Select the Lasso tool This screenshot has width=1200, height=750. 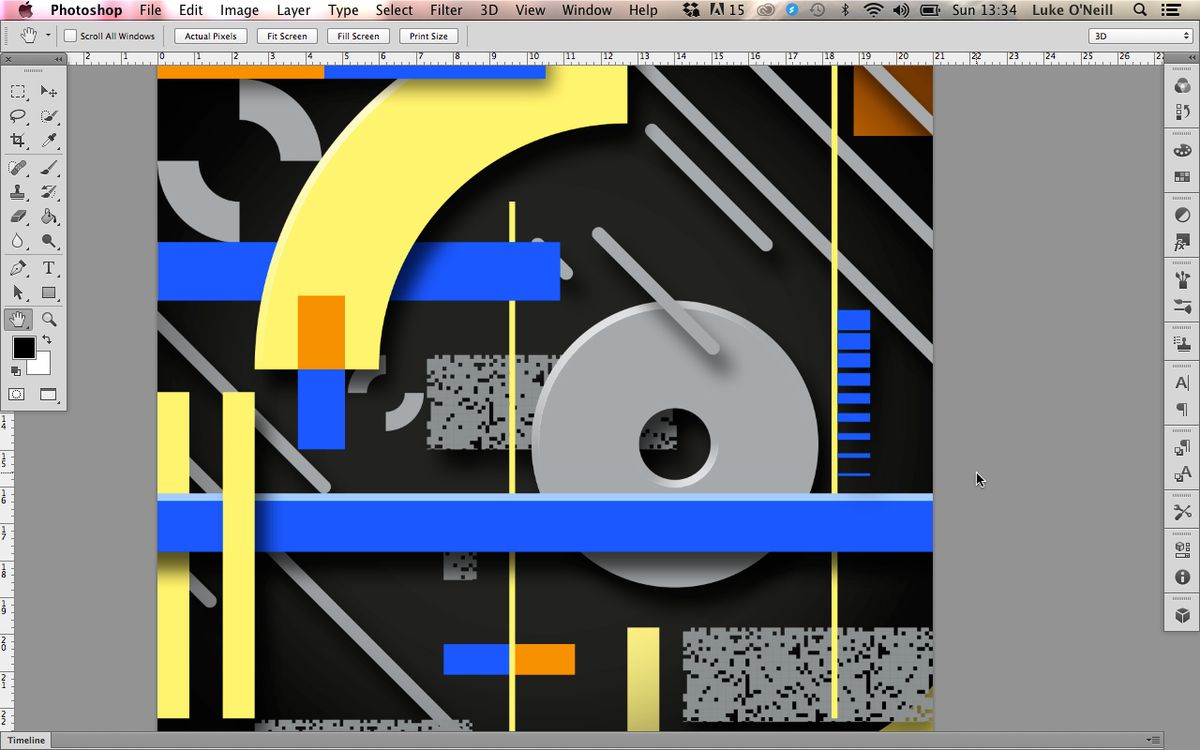[18, 117]
